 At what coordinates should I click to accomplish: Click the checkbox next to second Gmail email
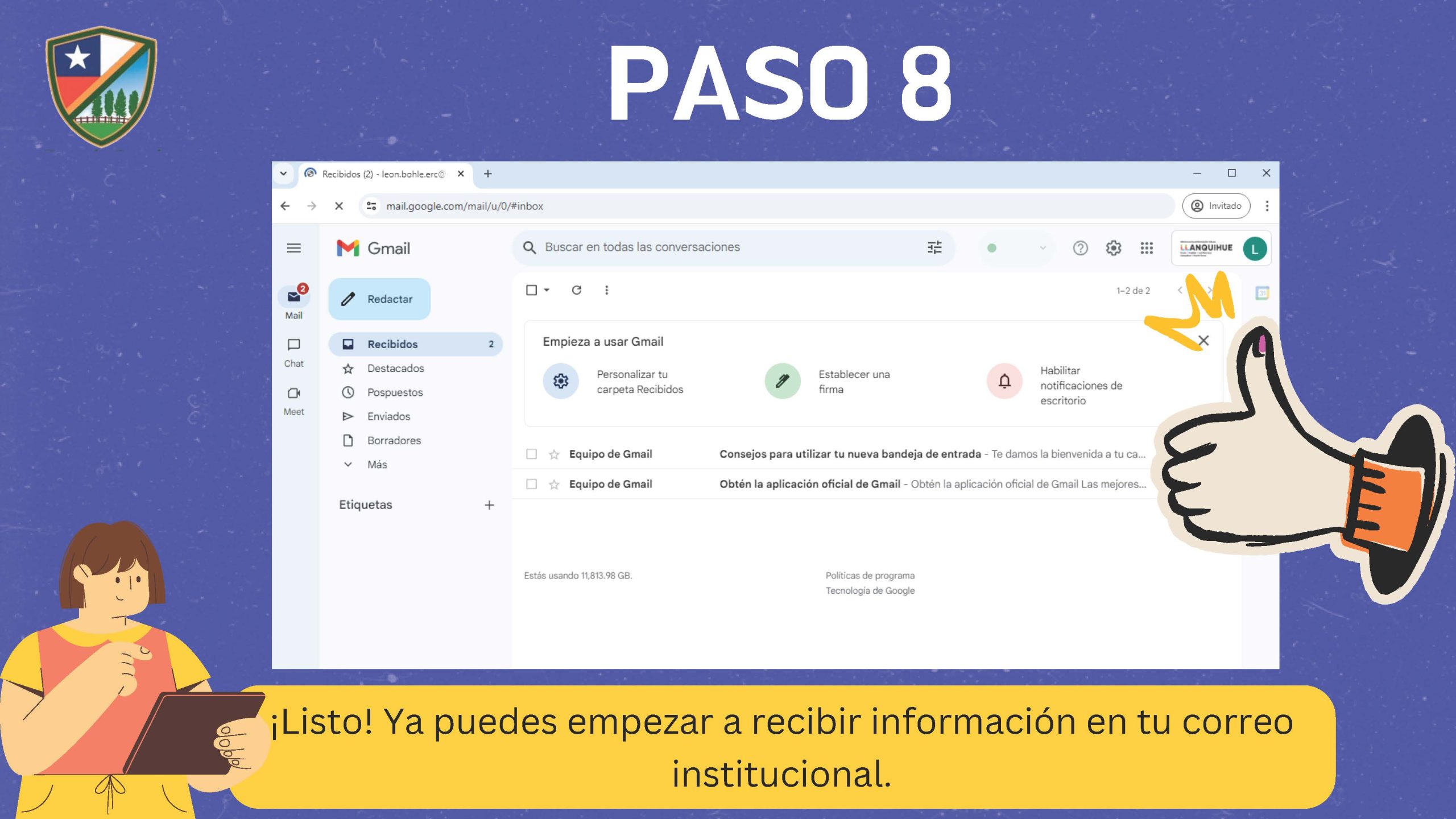point(531,484)
